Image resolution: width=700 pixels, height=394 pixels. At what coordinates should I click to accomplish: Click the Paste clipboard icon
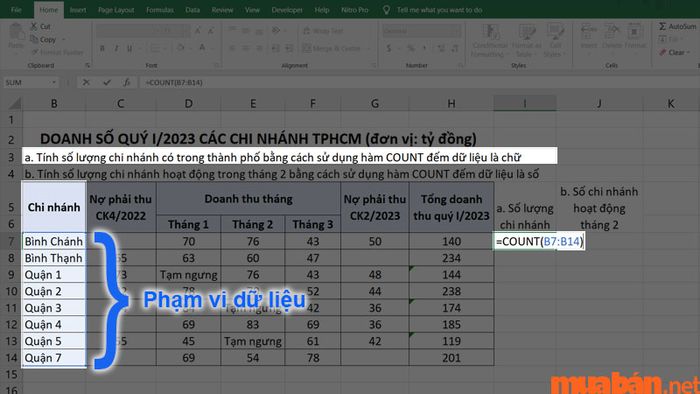[x=16, y=32]
